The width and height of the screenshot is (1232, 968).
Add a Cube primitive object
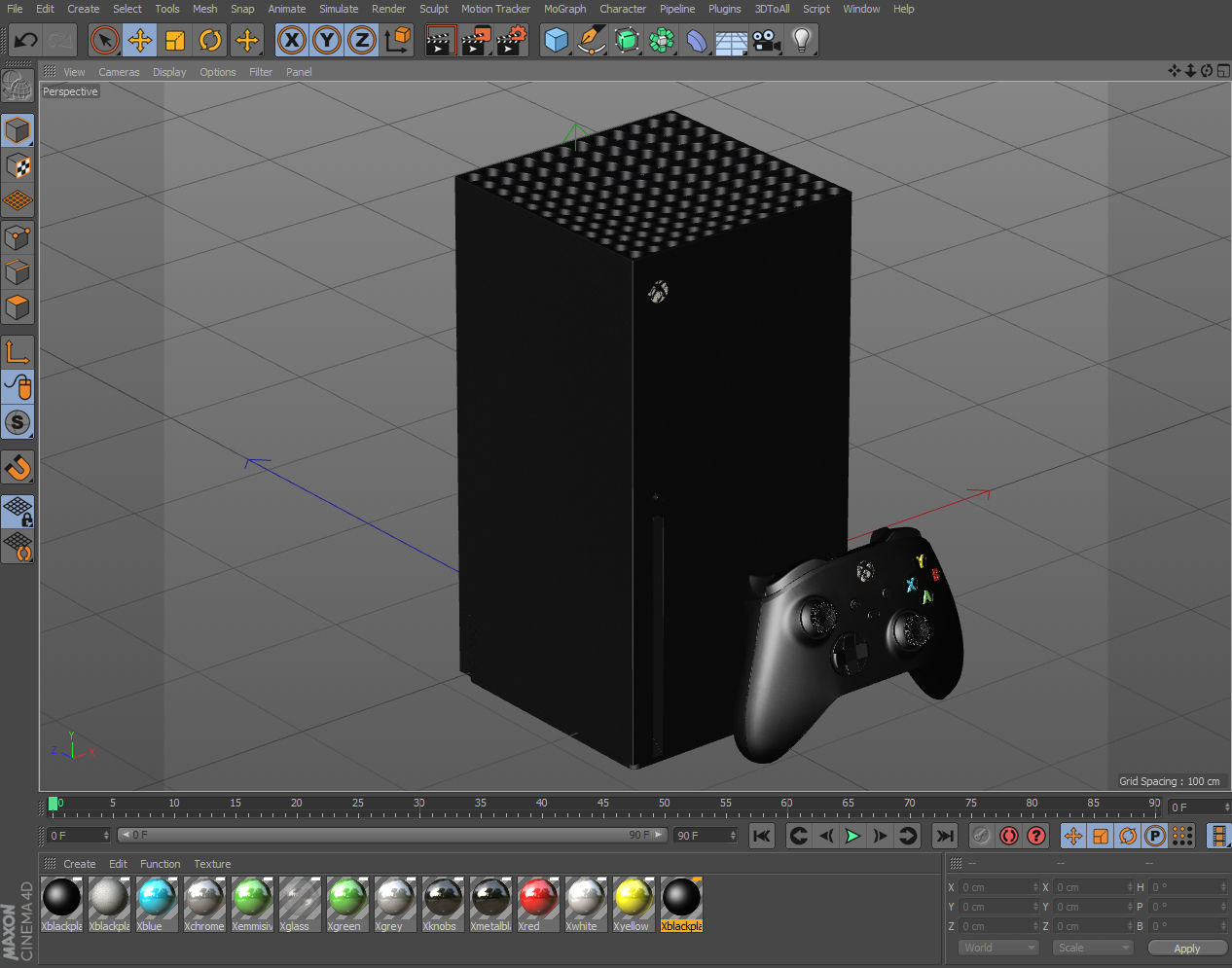click(x=556, y=41)
